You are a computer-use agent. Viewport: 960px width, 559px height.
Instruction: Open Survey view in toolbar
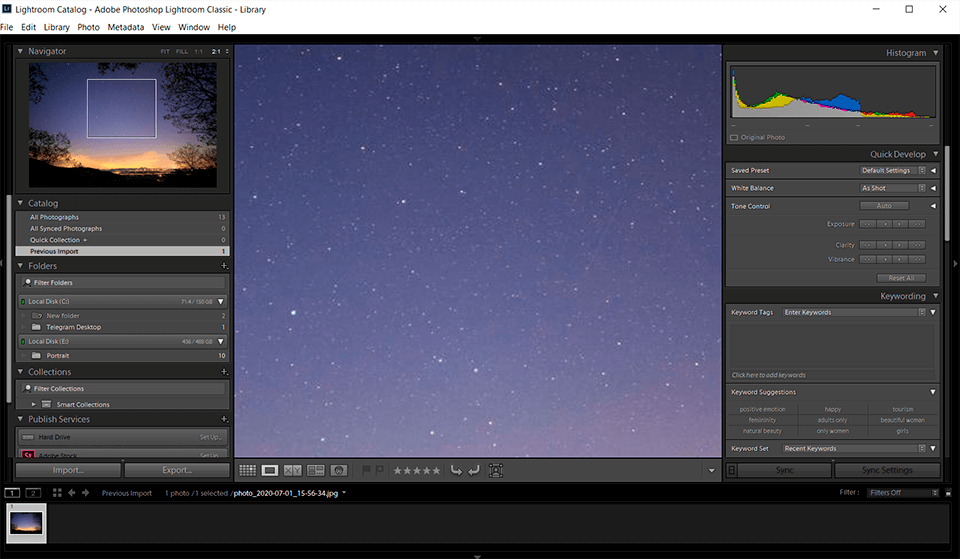[315, 470]
